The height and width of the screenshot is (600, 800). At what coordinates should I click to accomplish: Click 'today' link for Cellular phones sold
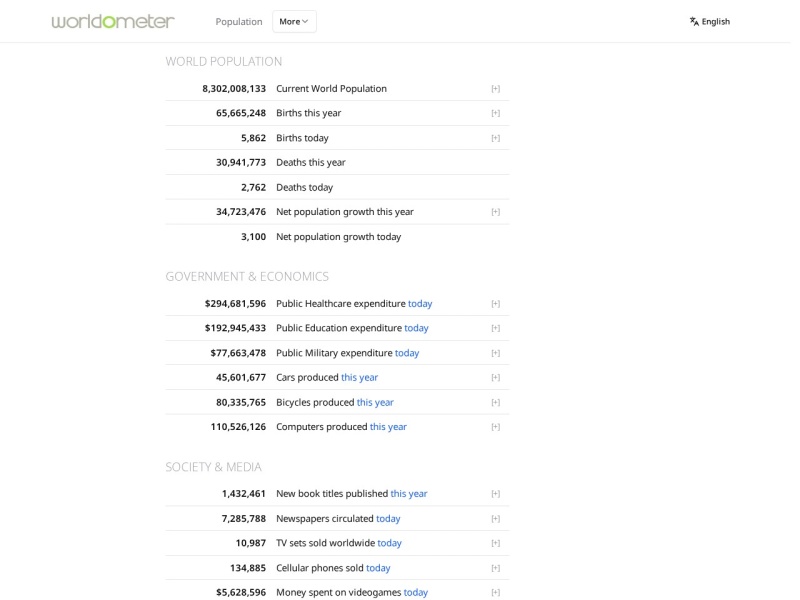[x=378, y=568]
